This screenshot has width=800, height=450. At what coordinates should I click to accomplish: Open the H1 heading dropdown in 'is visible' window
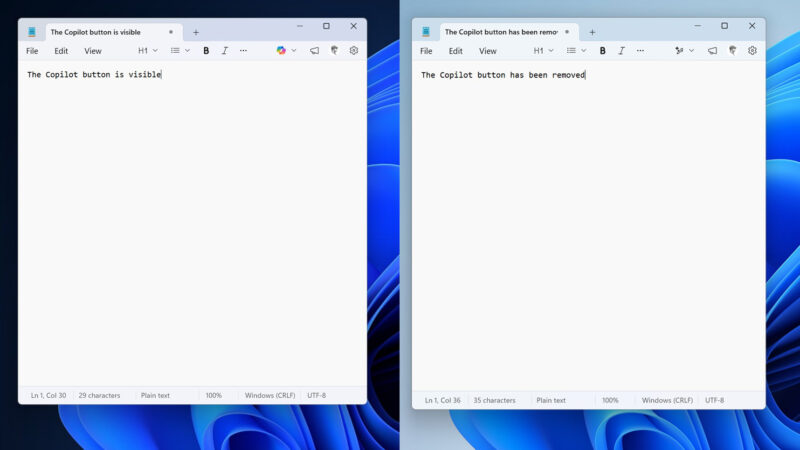(148, 51)
